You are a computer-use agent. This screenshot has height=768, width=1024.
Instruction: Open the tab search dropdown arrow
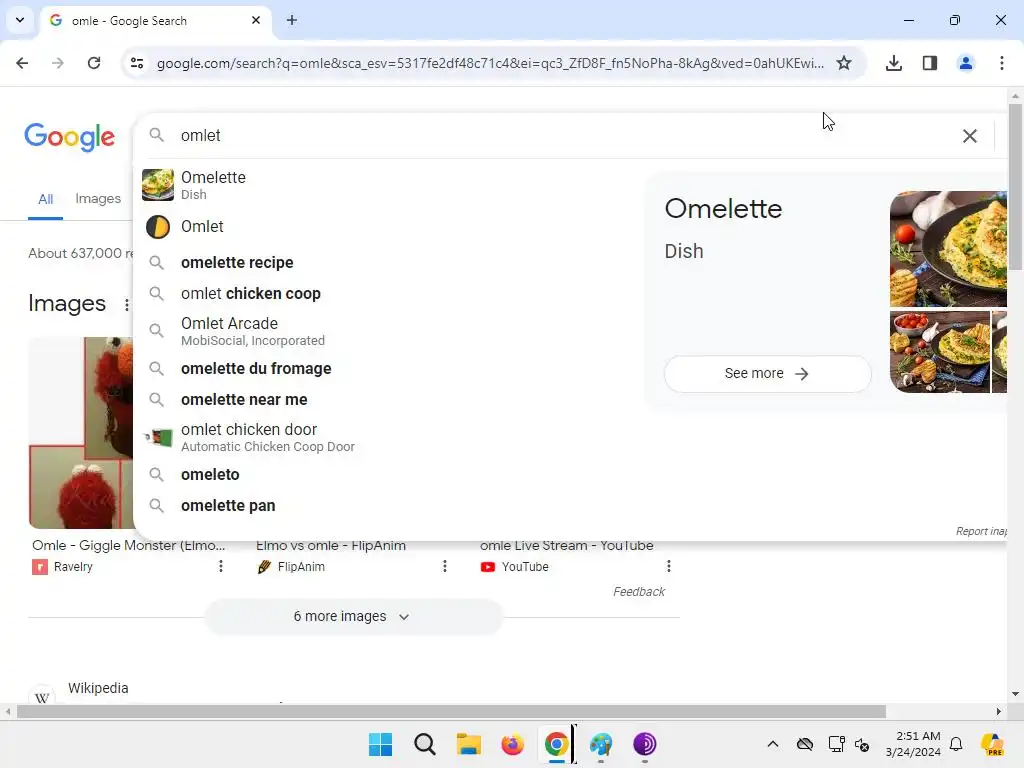pos(20,20)
